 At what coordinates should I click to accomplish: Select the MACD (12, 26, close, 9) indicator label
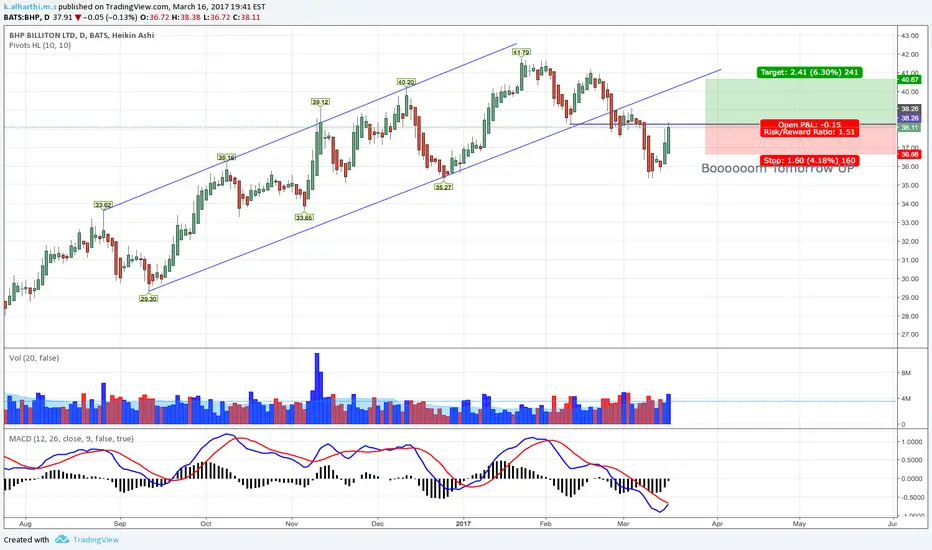(x=71, y=439)
